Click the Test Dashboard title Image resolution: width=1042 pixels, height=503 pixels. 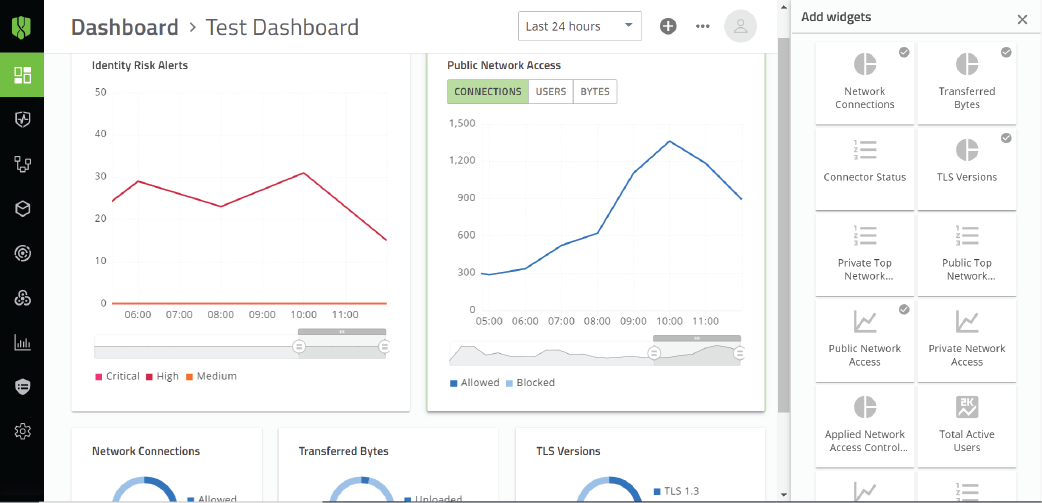coord(282,27)
